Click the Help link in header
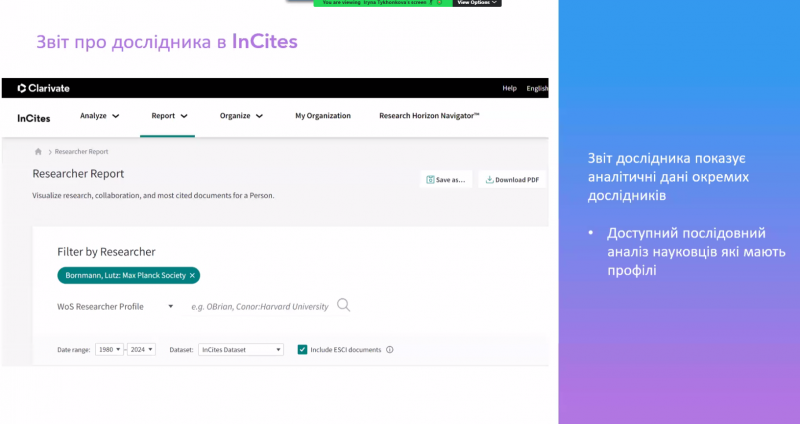Image resolution: width=800 pixels, height=424 pixels. click(x=509, y=88)
